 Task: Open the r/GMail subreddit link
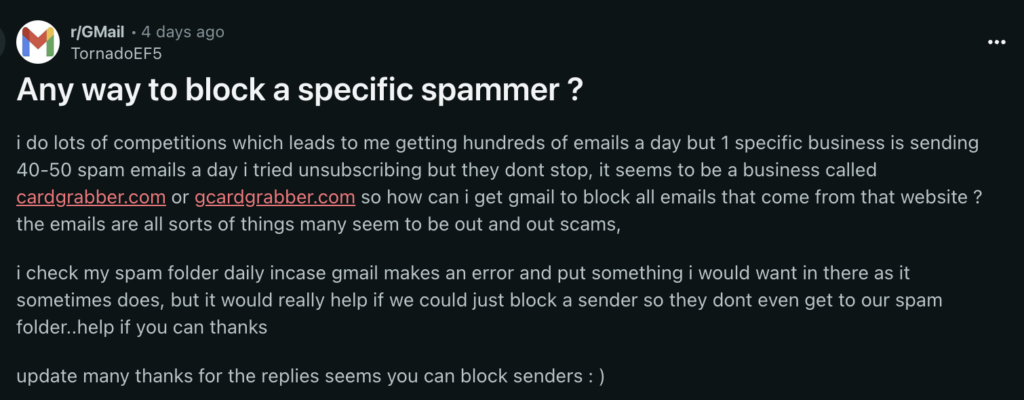coord(97,32)
